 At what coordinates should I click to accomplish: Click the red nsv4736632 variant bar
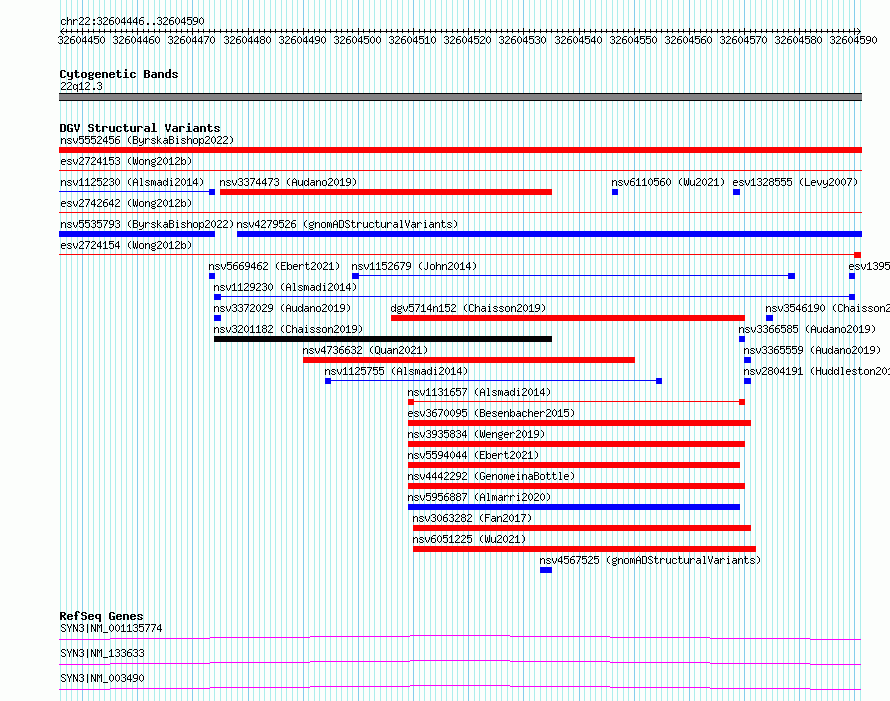point(469,360)
